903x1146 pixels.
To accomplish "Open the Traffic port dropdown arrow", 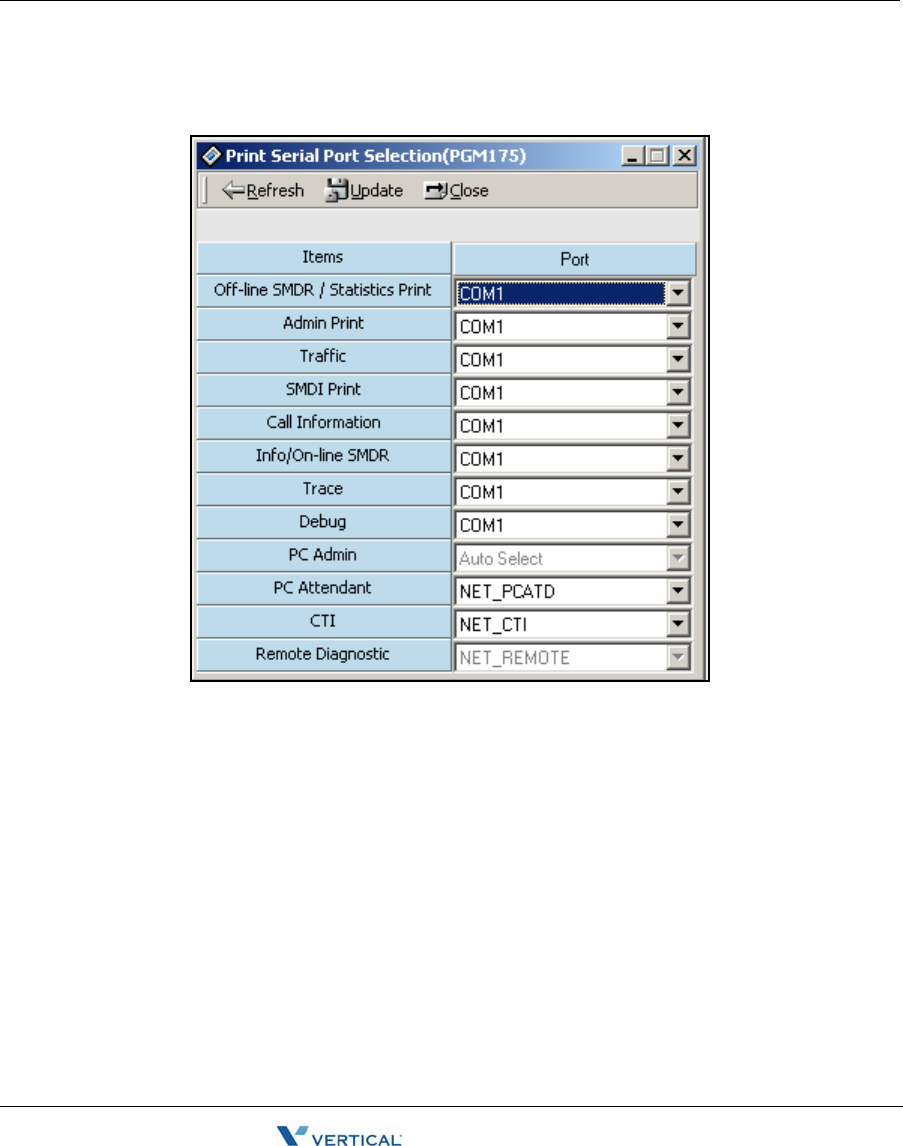I will [x=678, y=360].
